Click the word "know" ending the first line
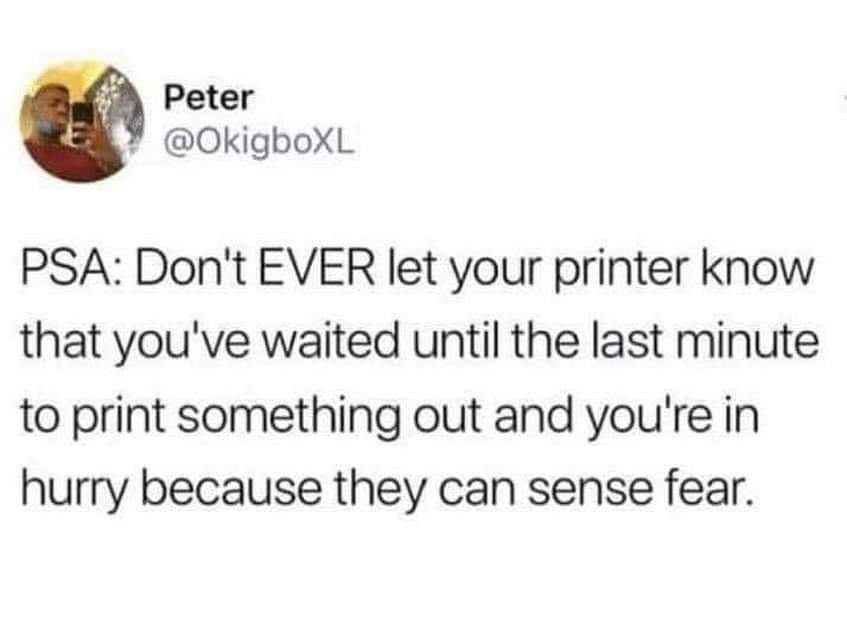The image size is (847, 640). 756,270
